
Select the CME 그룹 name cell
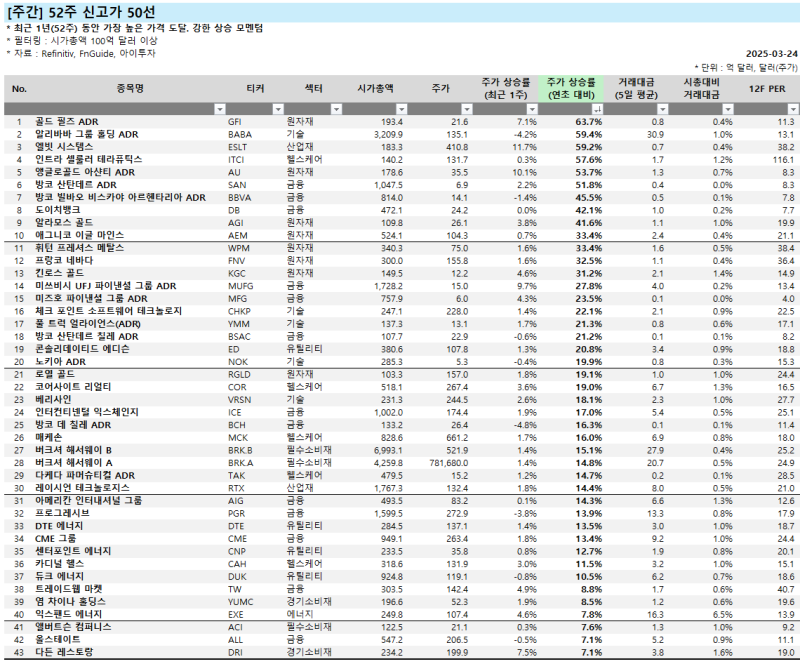(x=55, y=539)
